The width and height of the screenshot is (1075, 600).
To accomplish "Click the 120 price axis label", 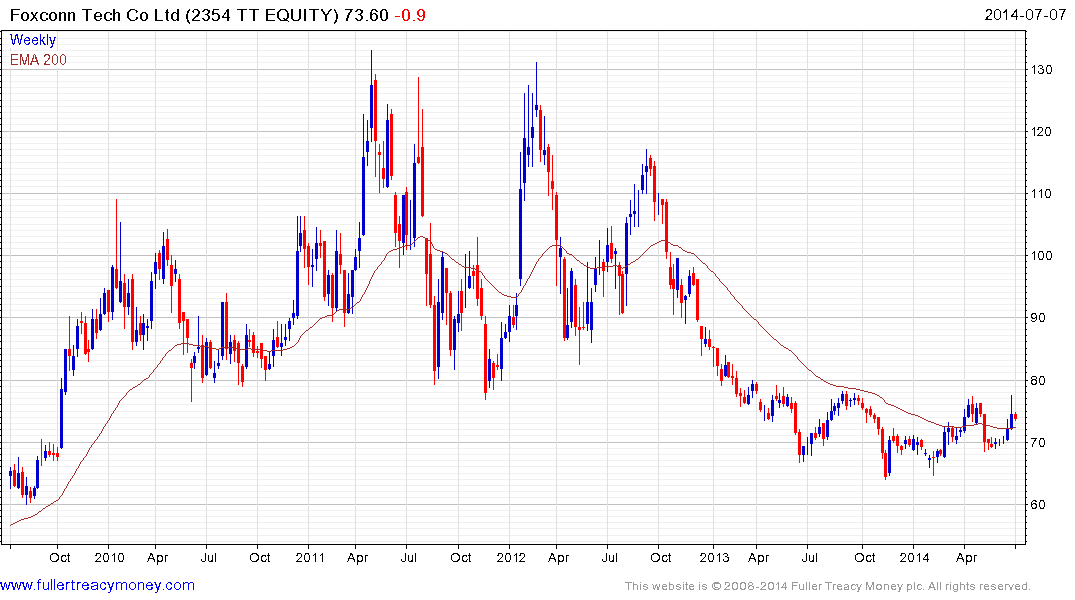I will (x=1041, y=132).
